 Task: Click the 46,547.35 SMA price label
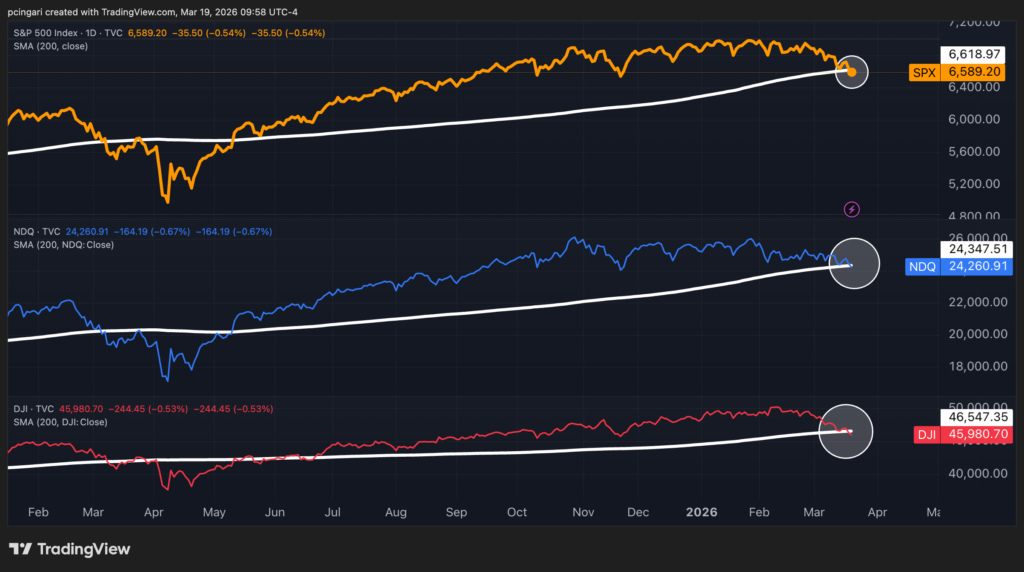point(972,417)
